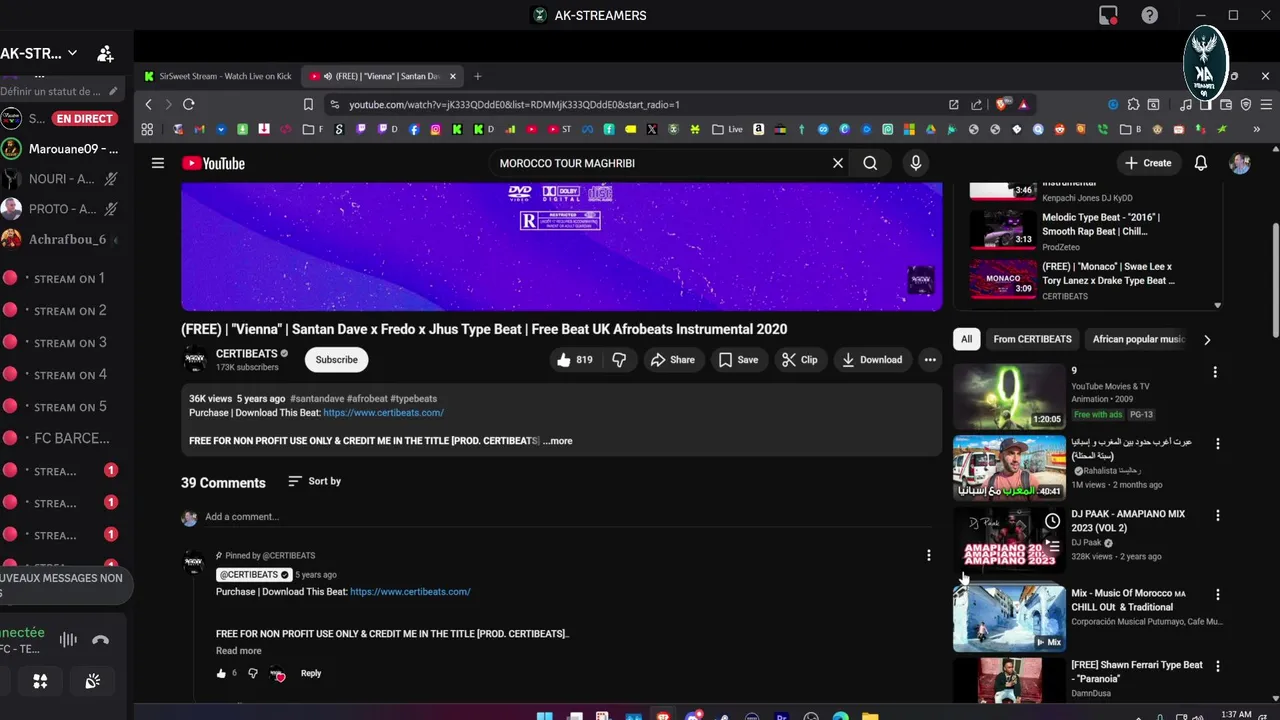Open options for Shawn Ferrari Type Beat
Viewport: 1280px width, 720px height.
coord(1217,666)
